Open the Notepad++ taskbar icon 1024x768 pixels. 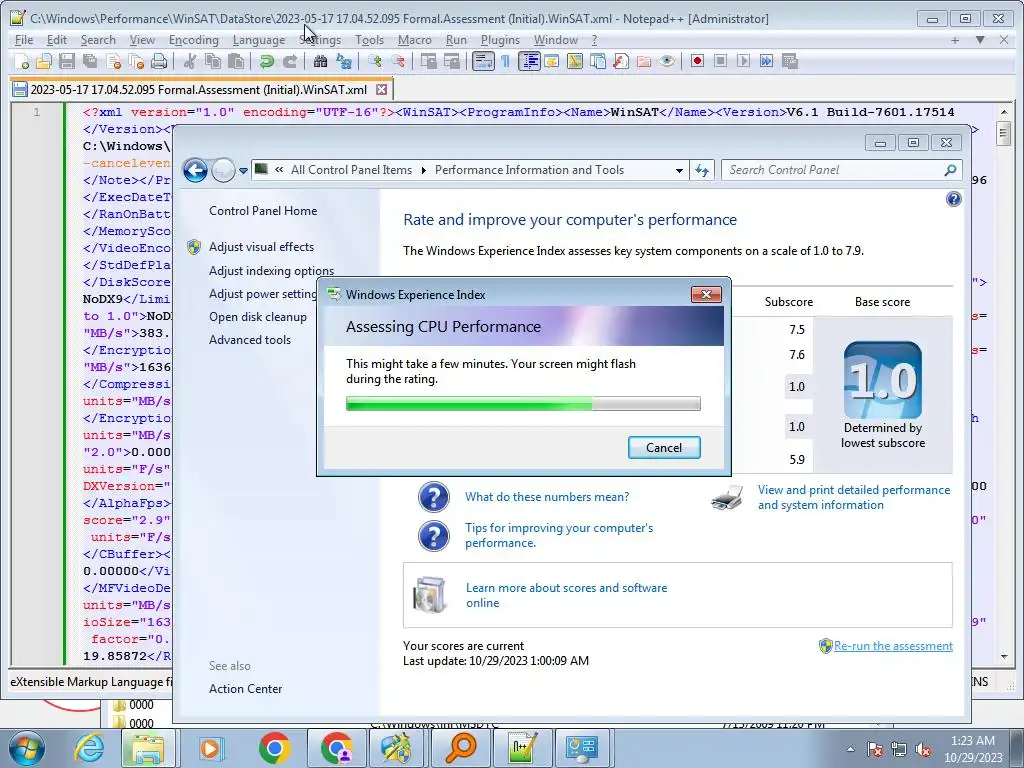click(x=522, y=748)
